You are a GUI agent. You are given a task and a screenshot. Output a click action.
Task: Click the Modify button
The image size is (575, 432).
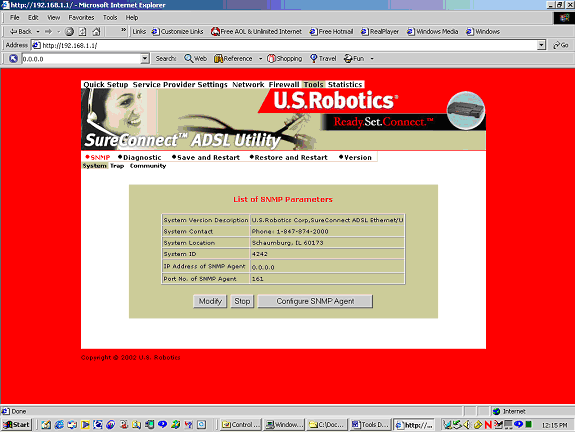(210, 301)
